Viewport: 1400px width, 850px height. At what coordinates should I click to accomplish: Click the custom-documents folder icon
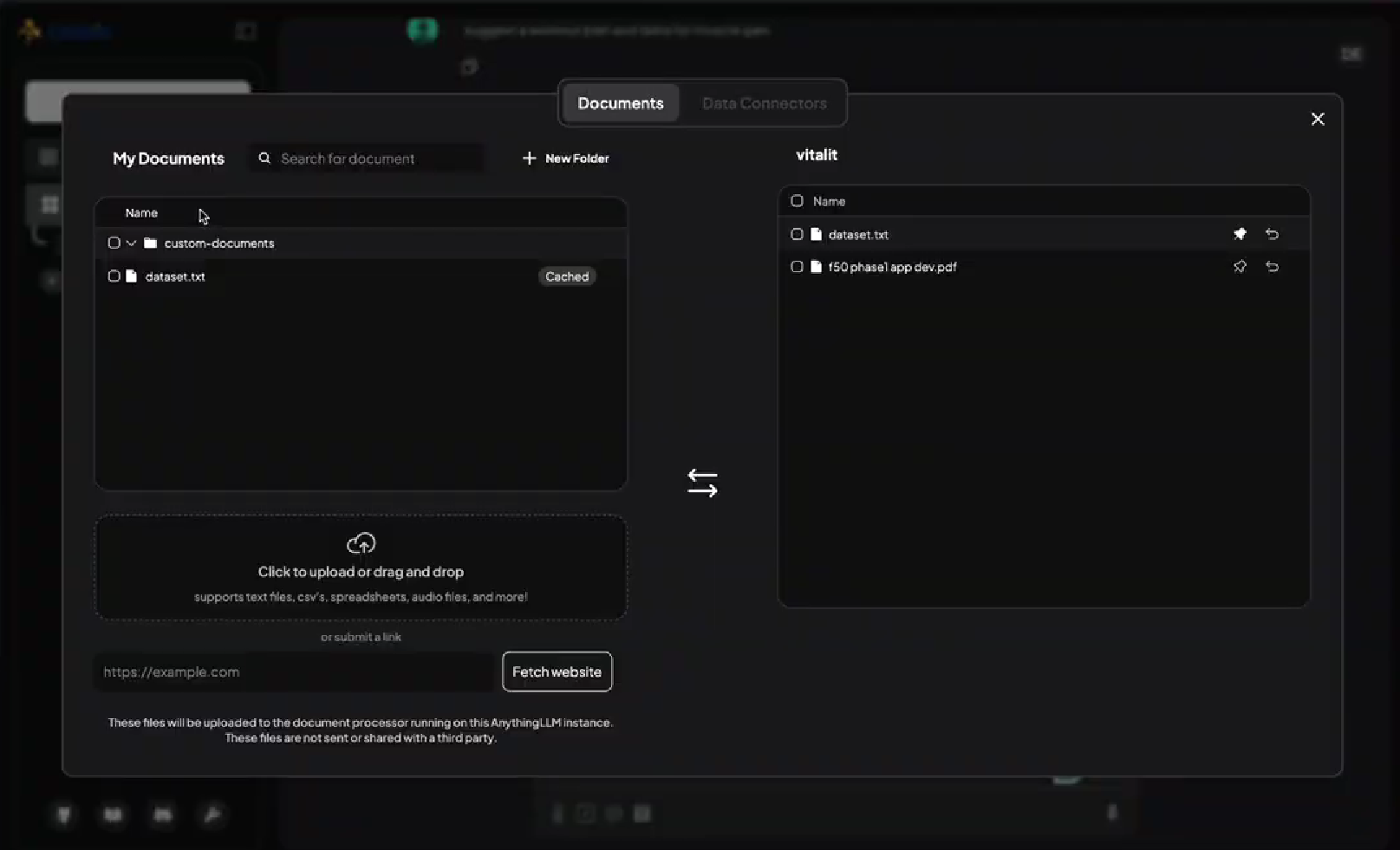(x=150, y=243)
